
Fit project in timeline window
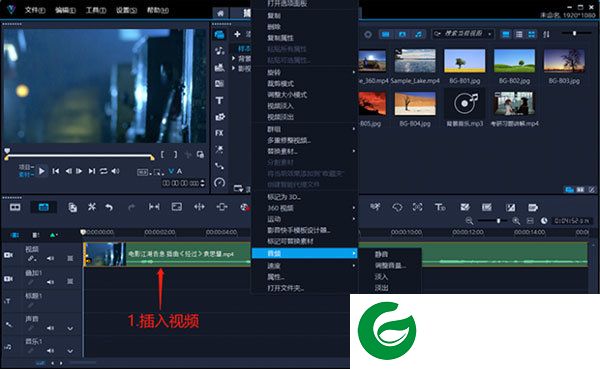(x=530, y=221)
